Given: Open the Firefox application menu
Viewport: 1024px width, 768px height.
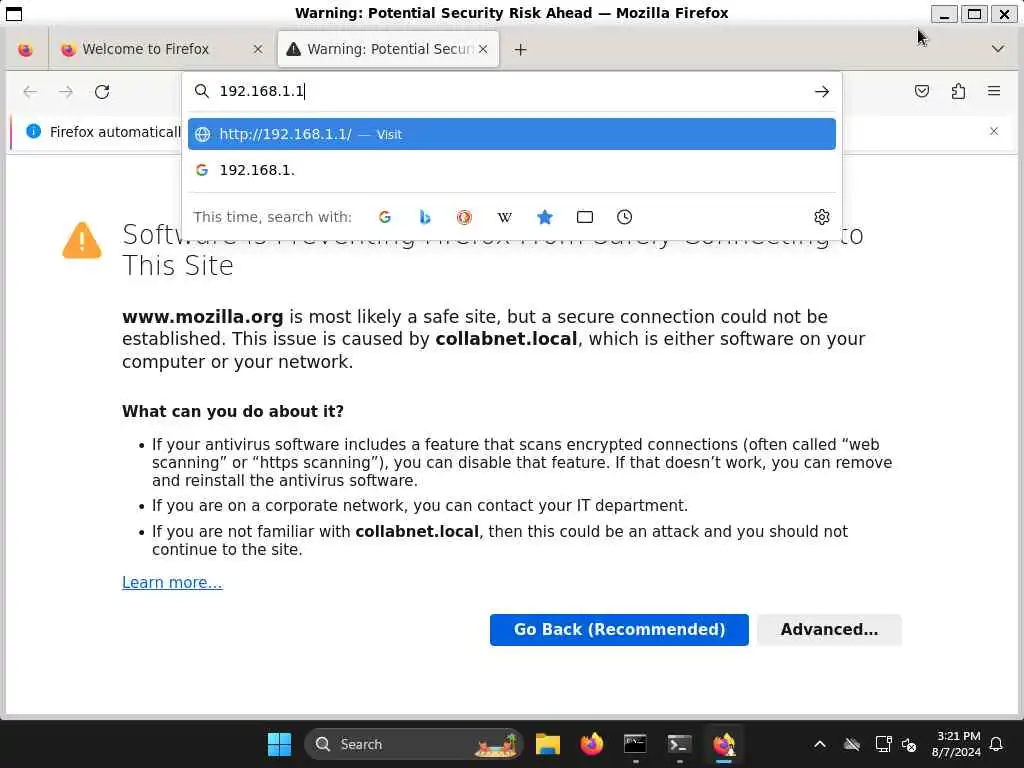Looking at the screenshot, I should (994, 91).
